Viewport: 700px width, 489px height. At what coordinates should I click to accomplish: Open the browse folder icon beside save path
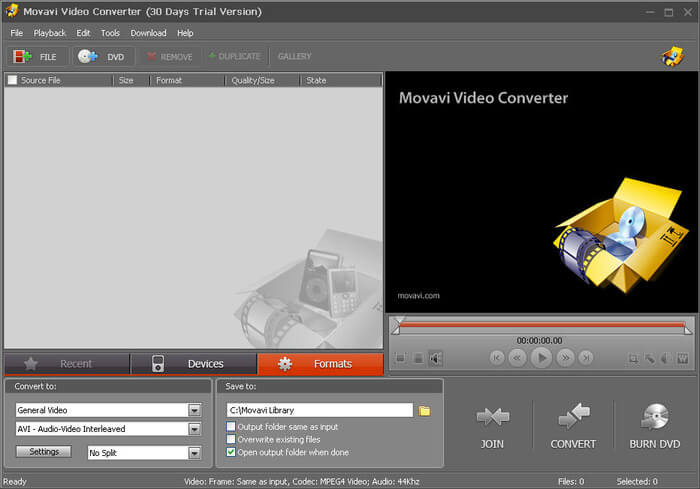(x=424, y=410)
